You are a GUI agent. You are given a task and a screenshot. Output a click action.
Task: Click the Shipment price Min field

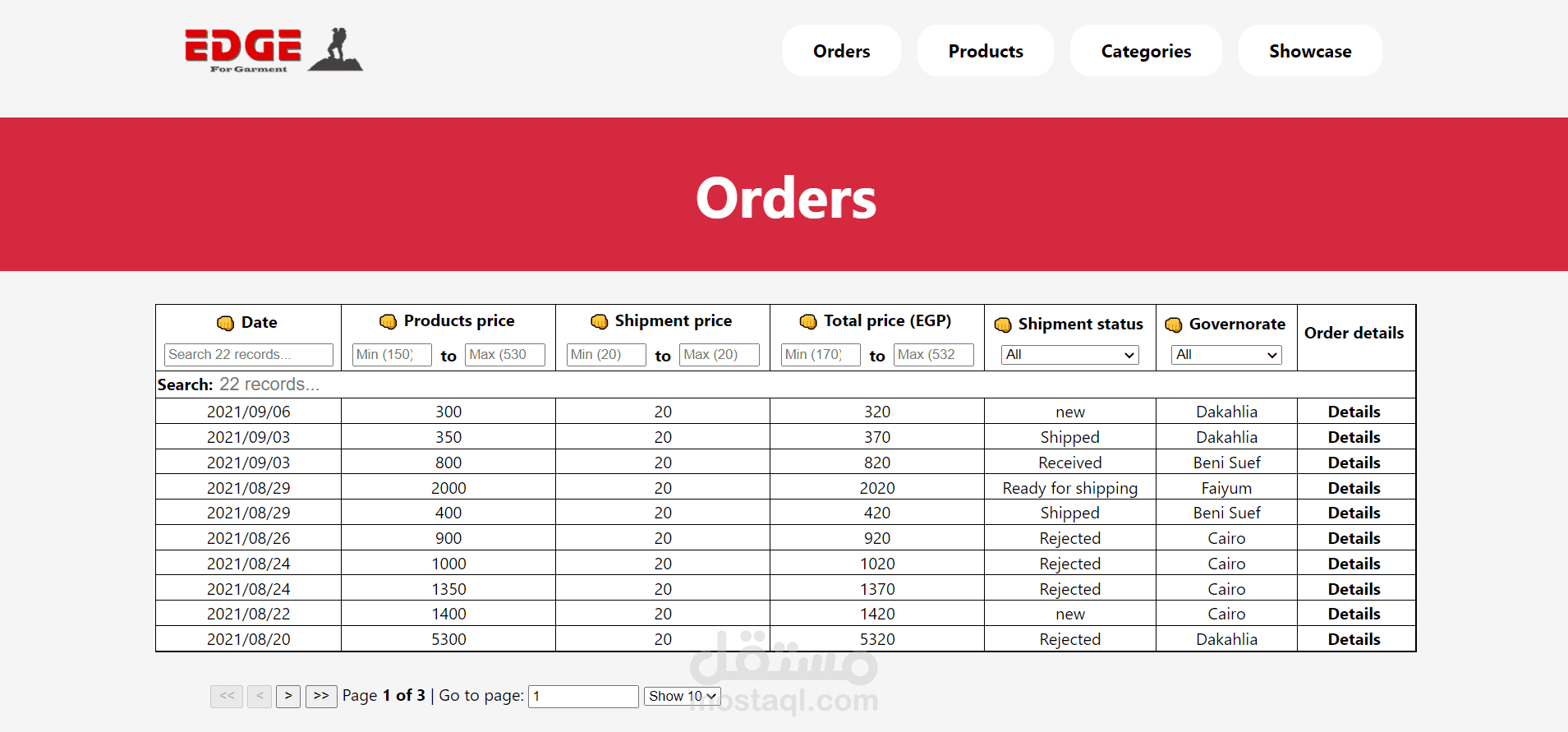point(606,355)
